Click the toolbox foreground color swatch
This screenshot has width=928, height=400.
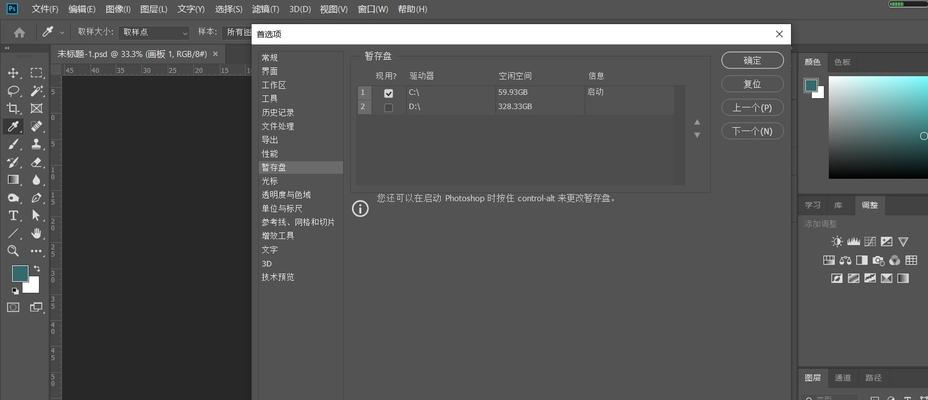point(20,273)
